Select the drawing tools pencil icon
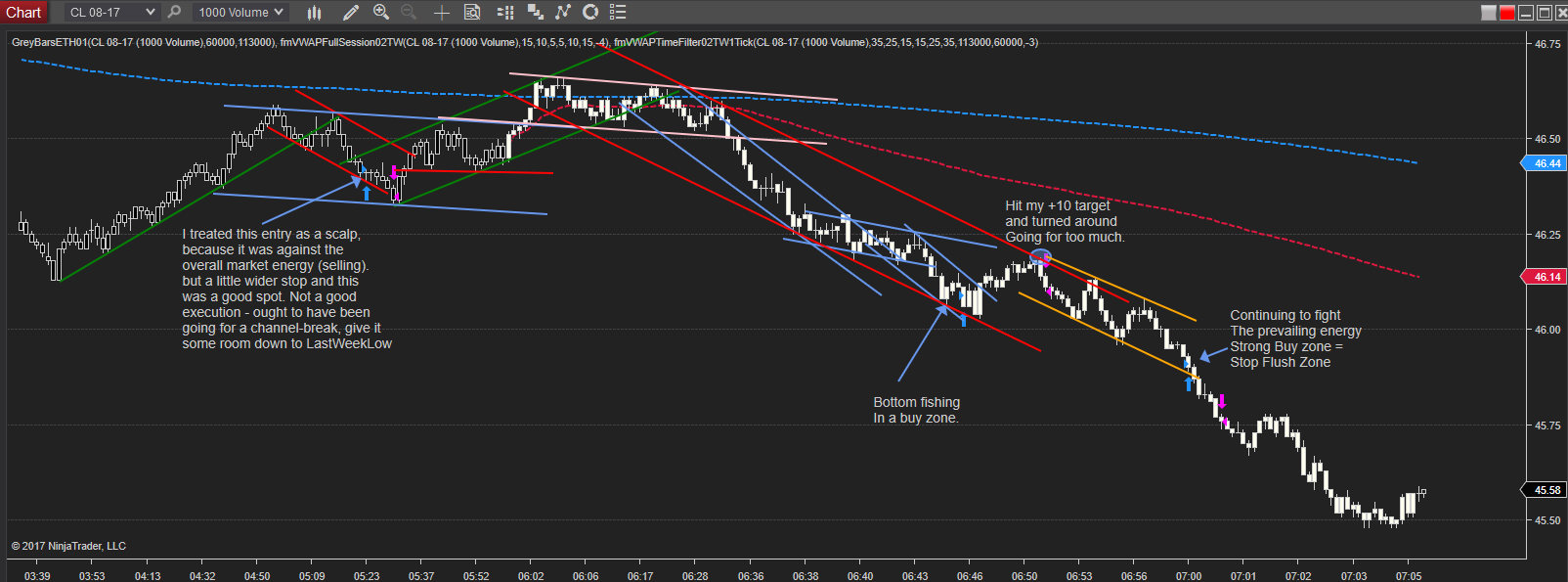The image size is (1568, 582). pos(351,12)
